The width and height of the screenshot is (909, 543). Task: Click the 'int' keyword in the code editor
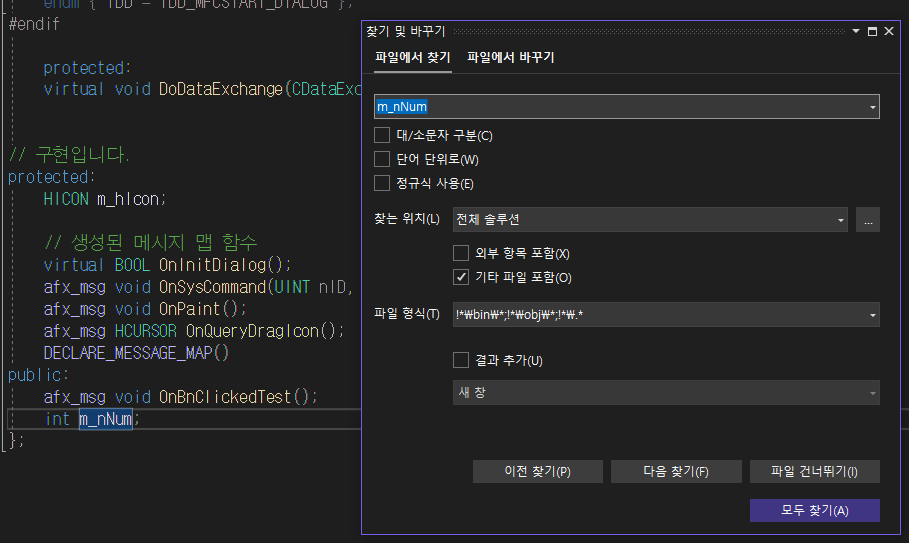(x=57, y=419)
